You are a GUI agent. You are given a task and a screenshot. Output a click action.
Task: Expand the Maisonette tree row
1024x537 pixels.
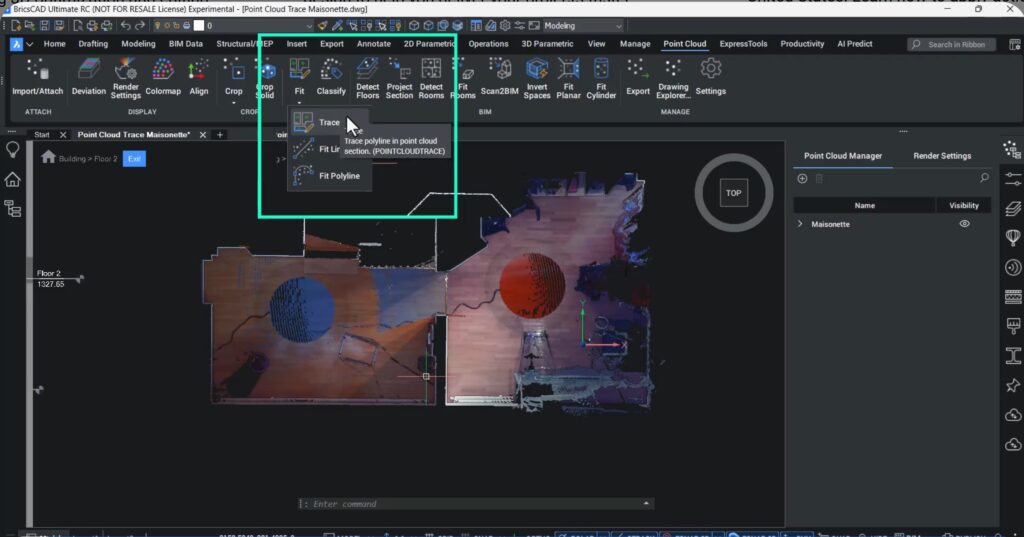click(x=800, y=223)
